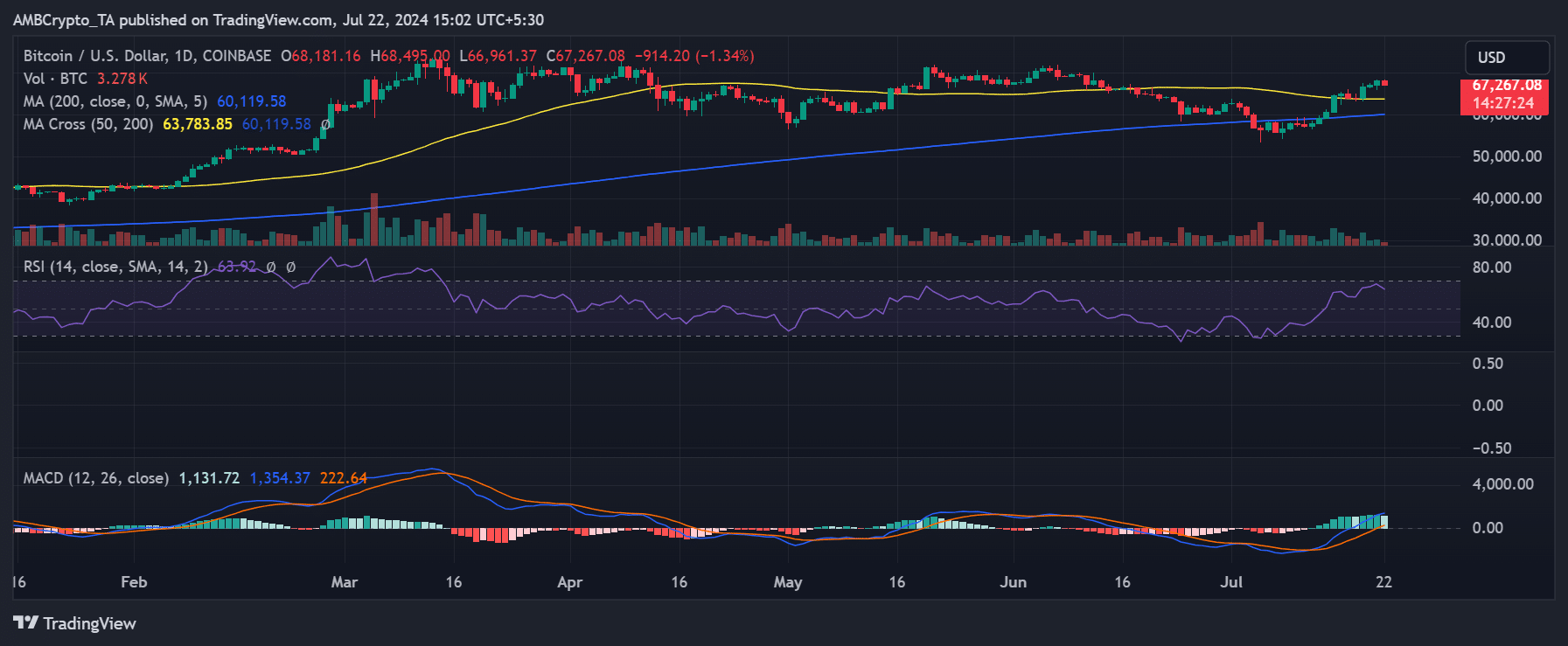Click the RSI 80.00 axis label
This screenshot has width=1568, height=646.
click(x=1492, y=267)
